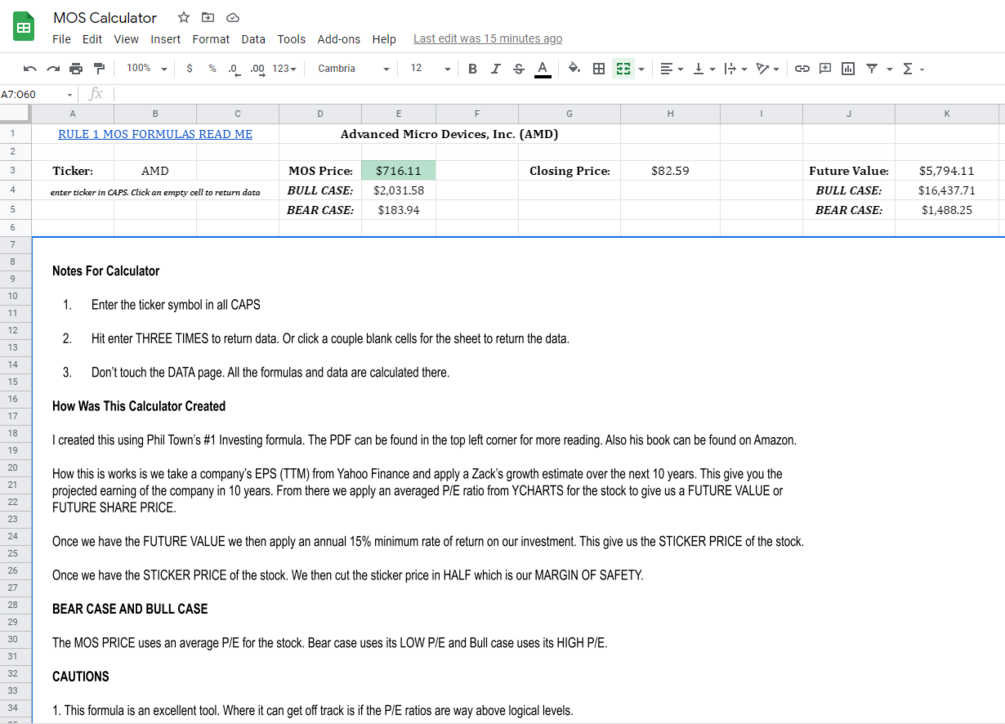Open the File menu
This screenshot has width=1005, height=724.
coord(62,39)
